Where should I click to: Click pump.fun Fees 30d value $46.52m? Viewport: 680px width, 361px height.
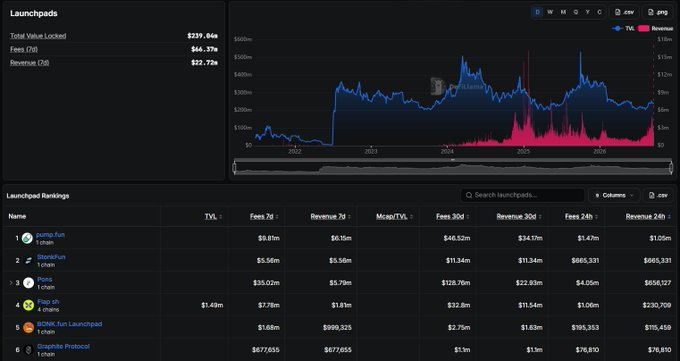(x=457, y=238)
